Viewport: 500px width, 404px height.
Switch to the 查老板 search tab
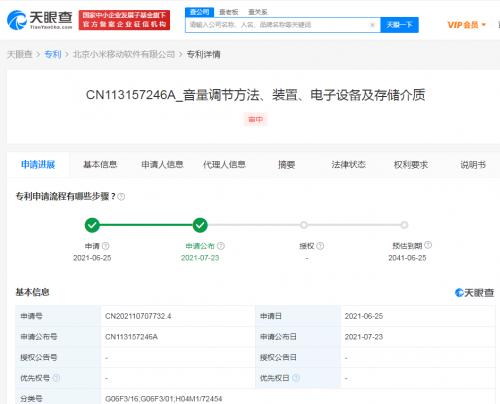[229, 12]
